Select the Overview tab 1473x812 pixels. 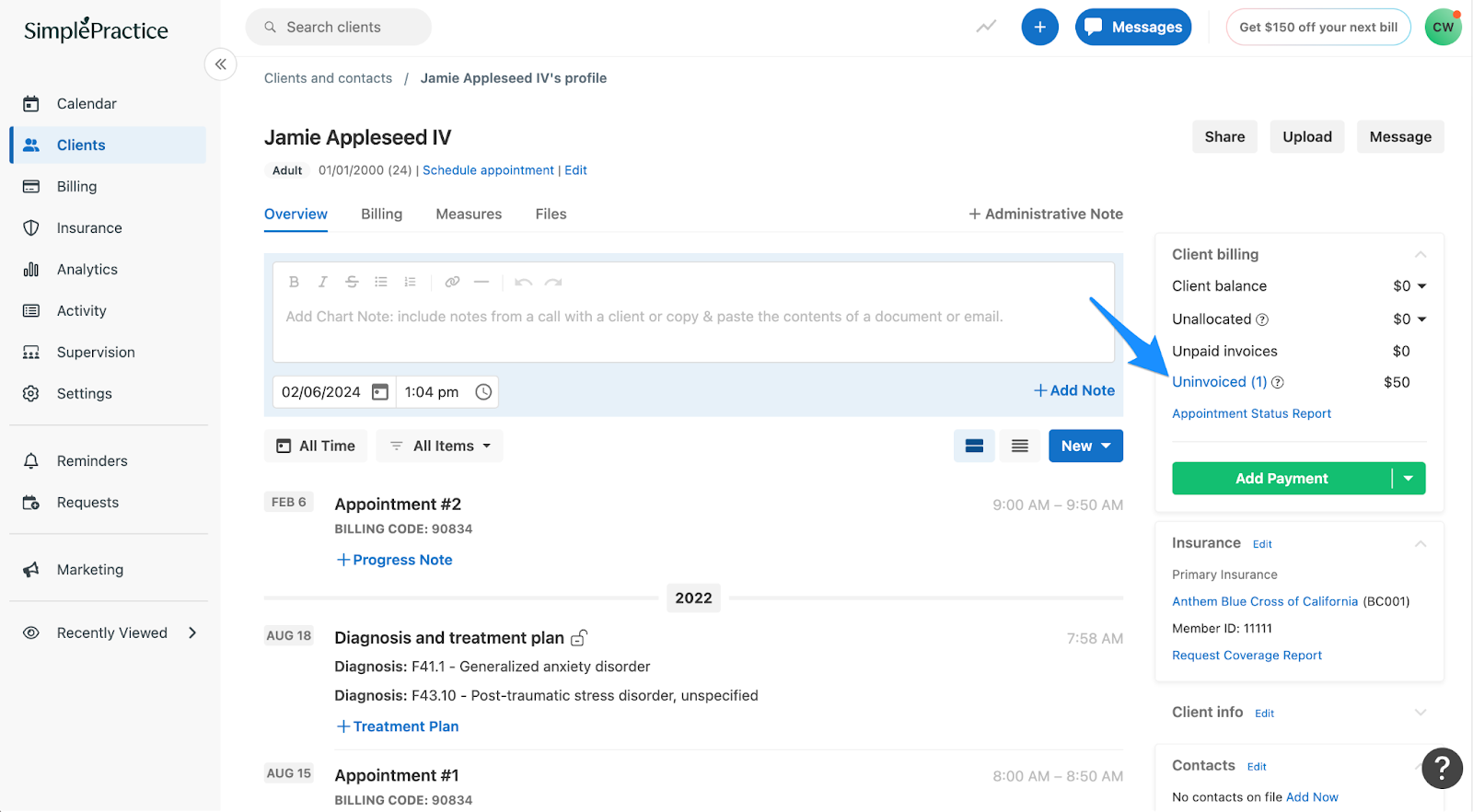pyautogui.click(x=296, y=214)
